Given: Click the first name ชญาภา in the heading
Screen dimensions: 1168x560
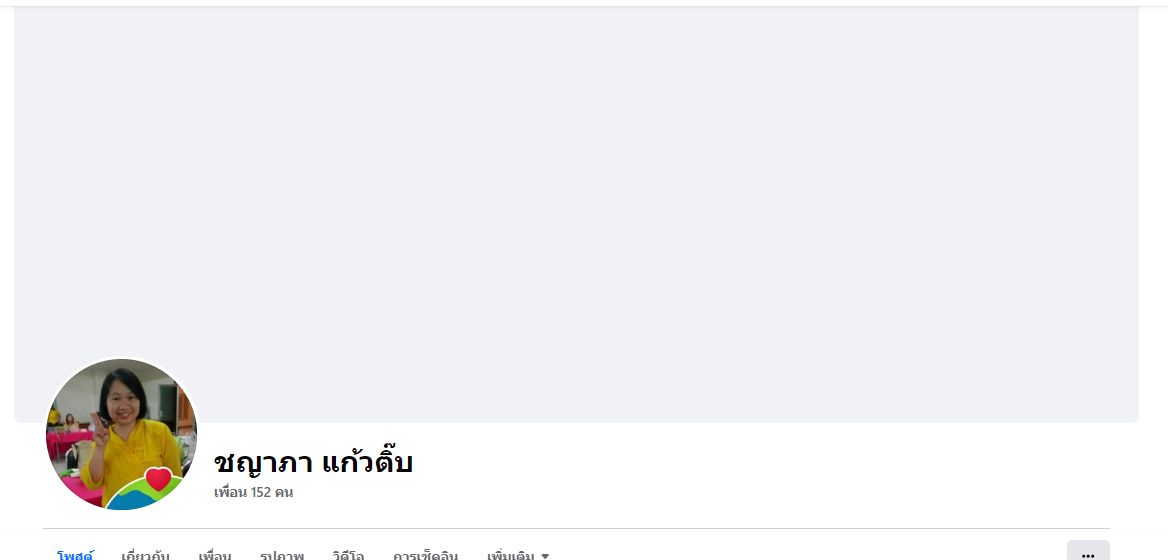Looking at the screenshot, I should coord(264,463).
